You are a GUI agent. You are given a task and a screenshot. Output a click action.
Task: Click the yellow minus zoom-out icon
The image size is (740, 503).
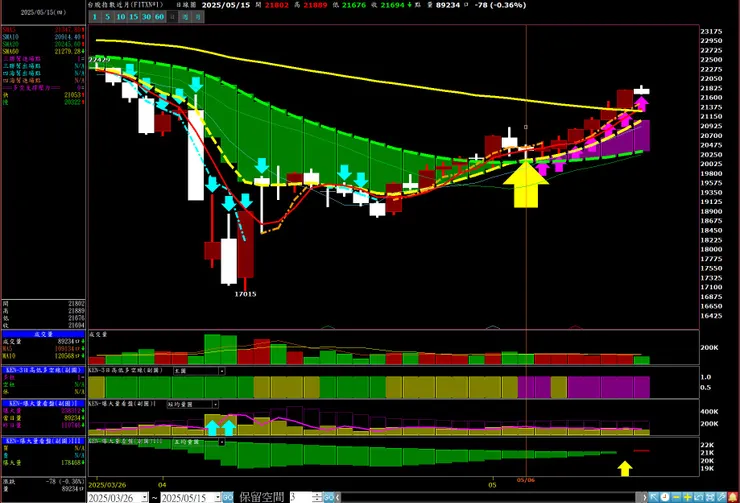(x=676, y=497)
